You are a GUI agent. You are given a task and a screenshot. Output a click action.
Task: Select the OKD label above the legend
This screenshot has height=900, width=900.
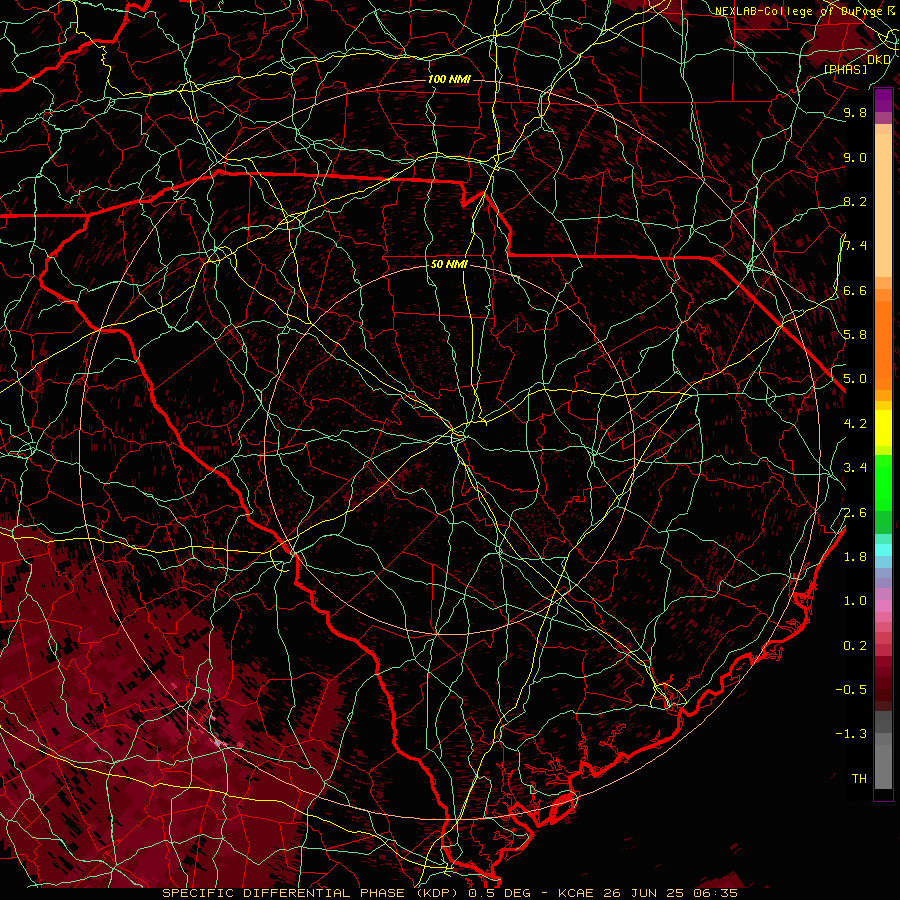879,60
